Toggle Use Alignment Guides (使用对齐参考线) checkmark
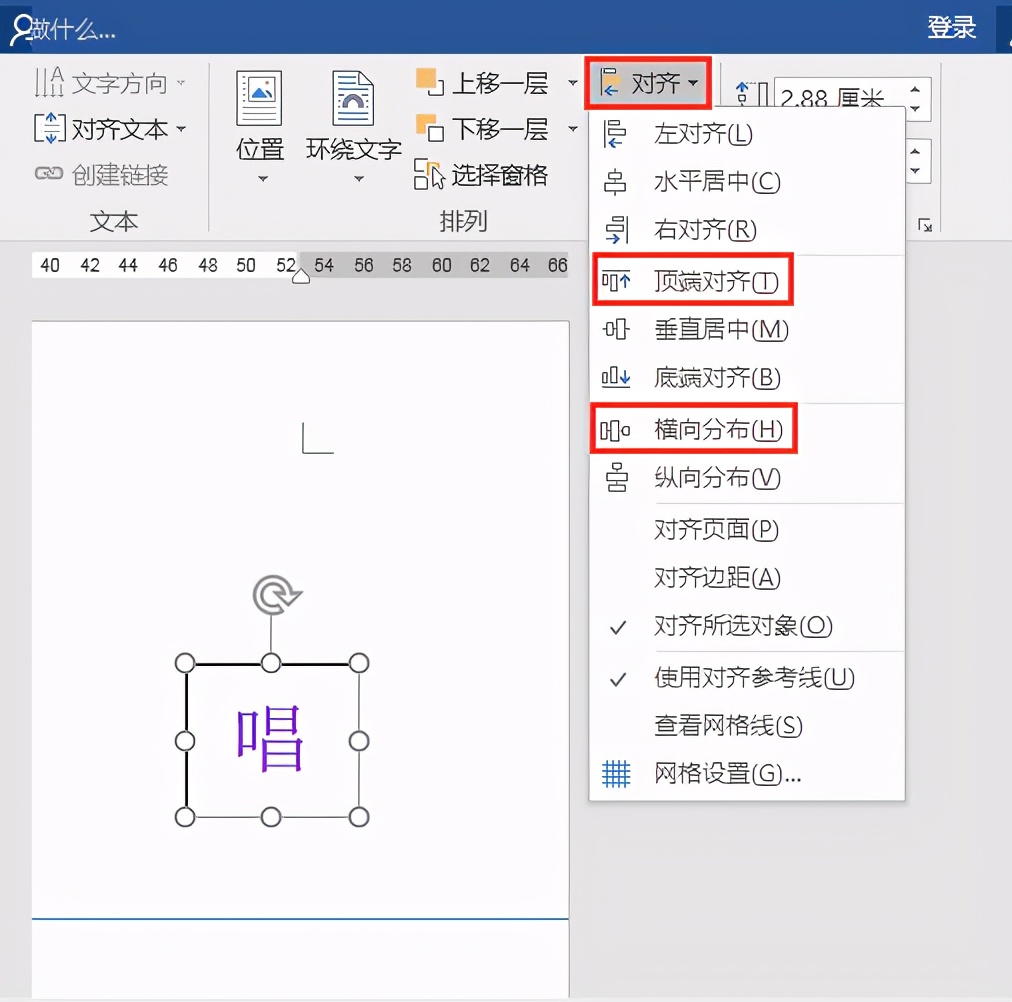 pyautogui.click(x=618, y=678)
